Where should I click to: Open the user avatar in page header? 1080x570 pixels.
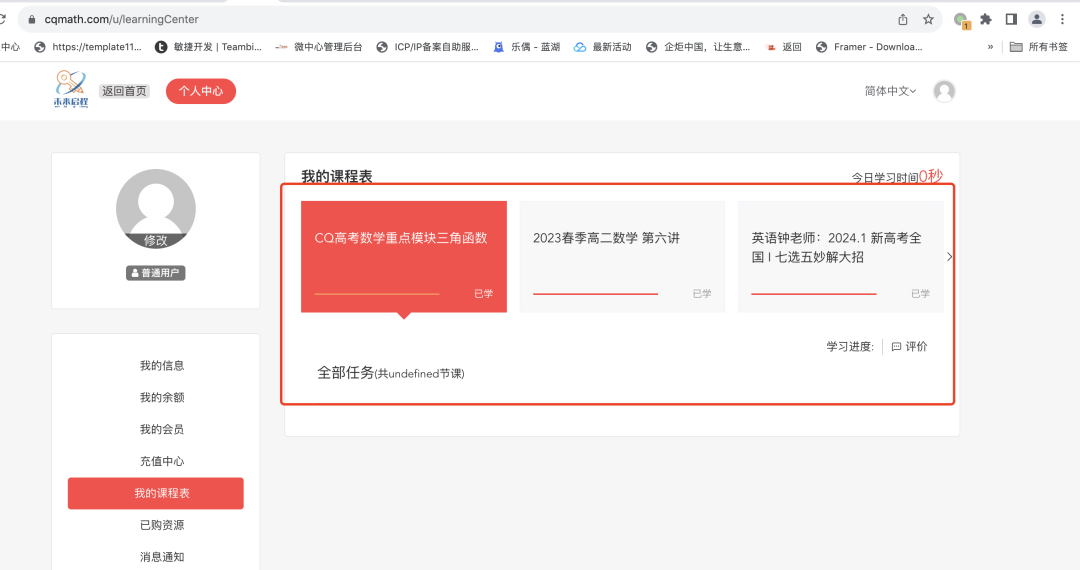[x=944, y=91]
